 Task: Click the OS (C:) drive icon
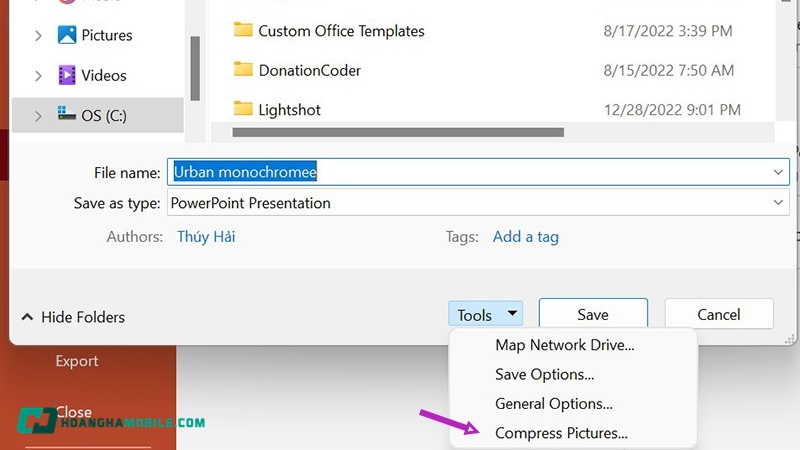68,115
